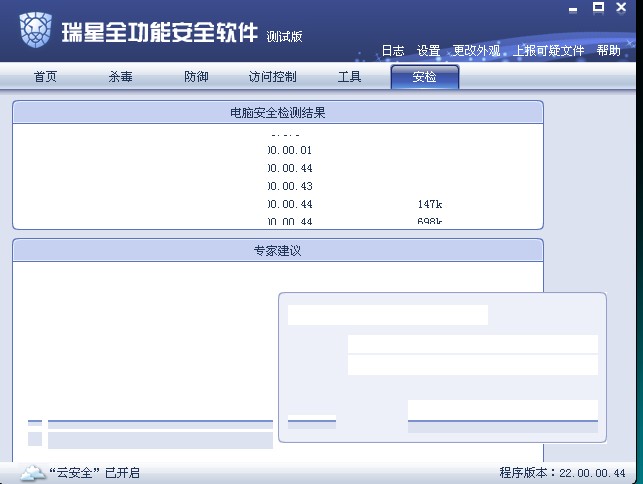Select the 00.00.01 version entry
This screenshot has height=484, width=643.
click(290, 150)
